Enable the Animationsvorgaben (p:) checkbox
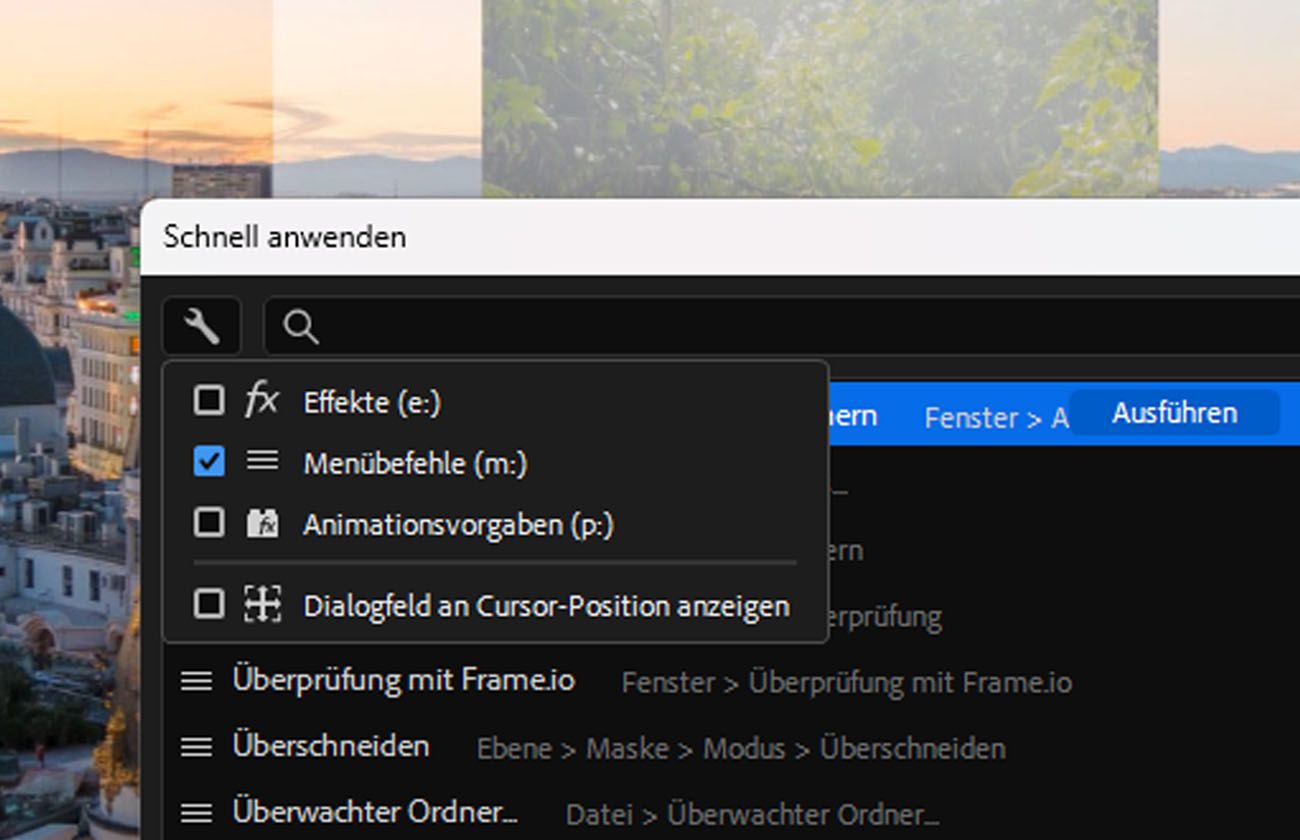 coord(209,523)
